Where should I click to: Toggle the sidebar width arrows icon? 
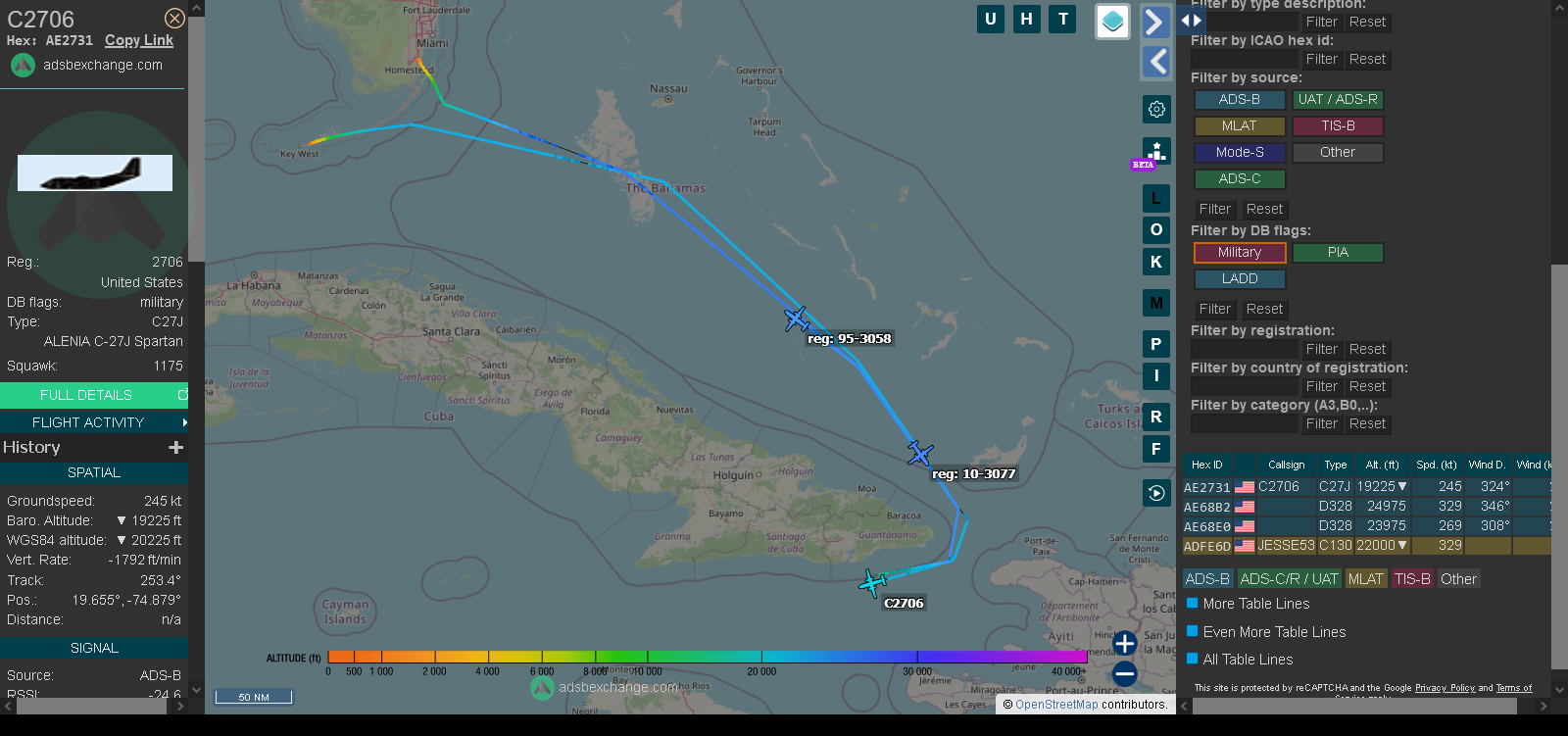coord(1191,20)
